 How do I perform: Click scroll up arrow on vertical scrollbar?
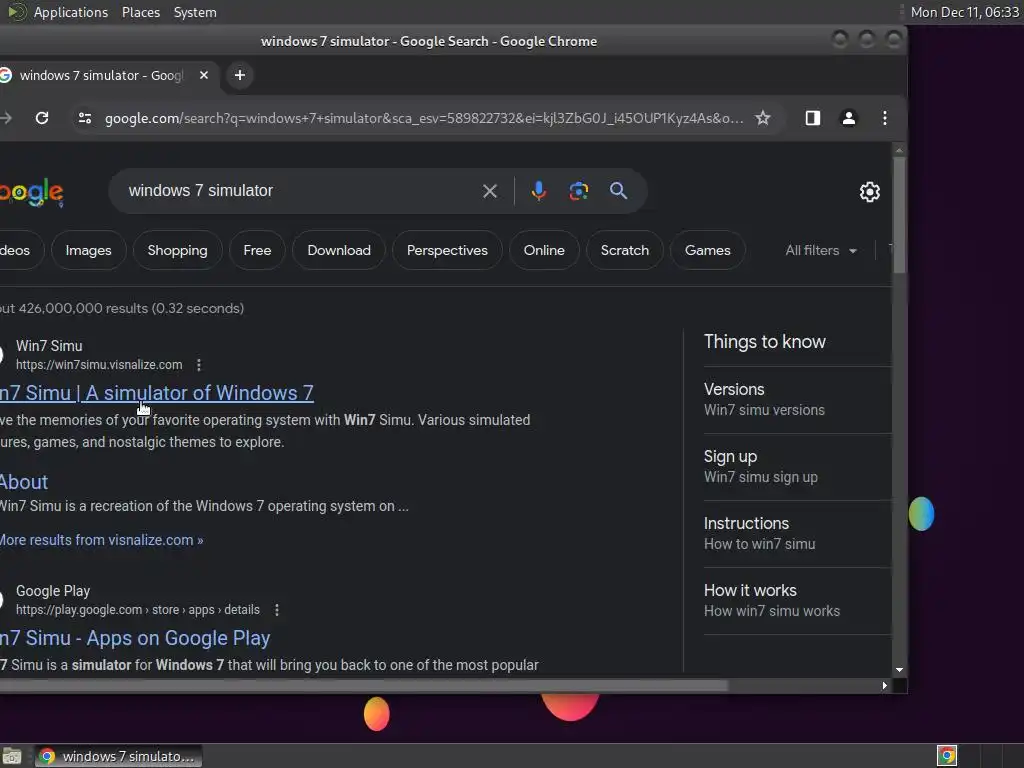tap(899, 150)
